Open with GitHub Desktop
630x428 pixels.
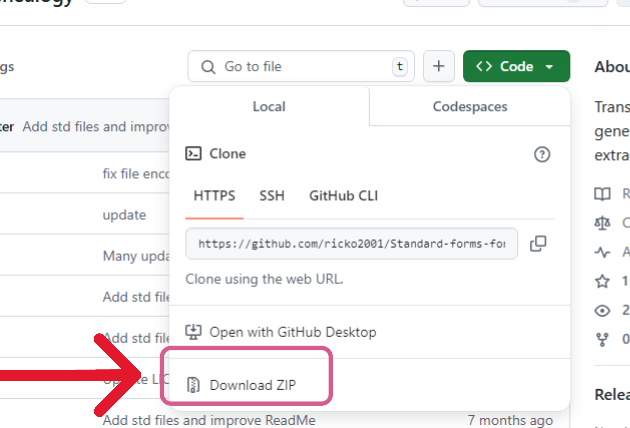tap(294, 332)
